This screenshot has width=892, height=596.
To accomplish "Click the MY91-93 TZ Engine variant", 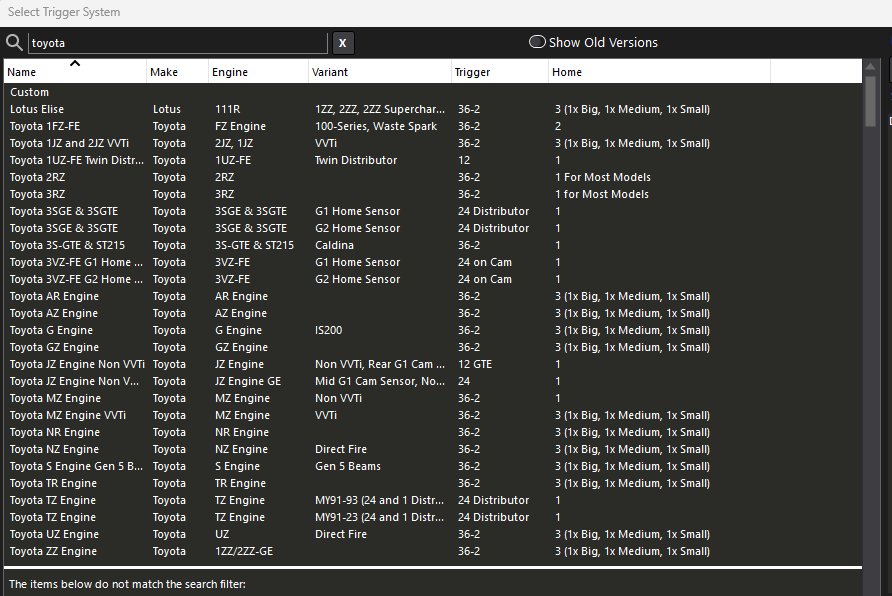I will pos(379,500).
